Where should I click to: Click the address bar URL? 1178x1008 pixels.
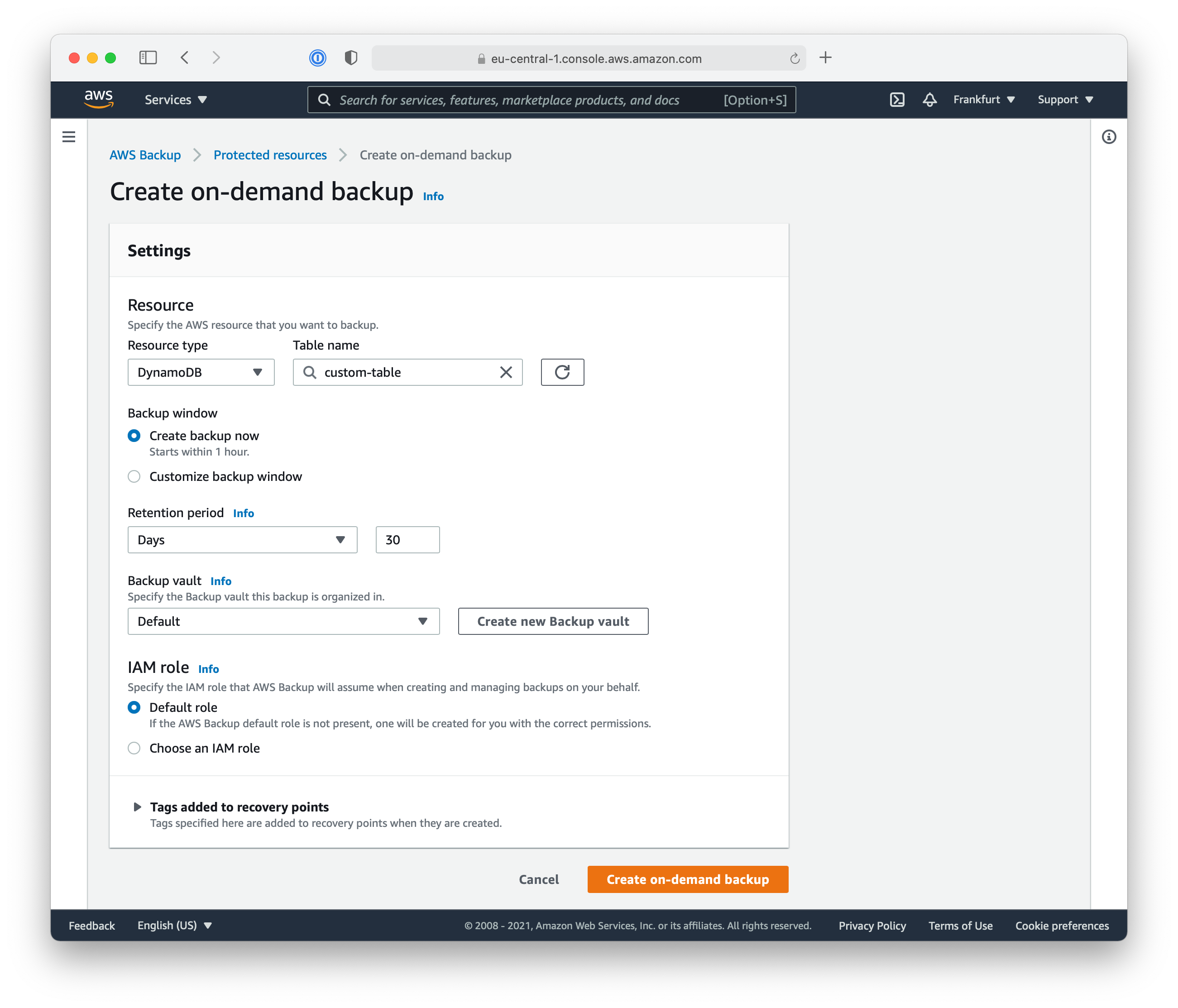[x=596, y=58]
